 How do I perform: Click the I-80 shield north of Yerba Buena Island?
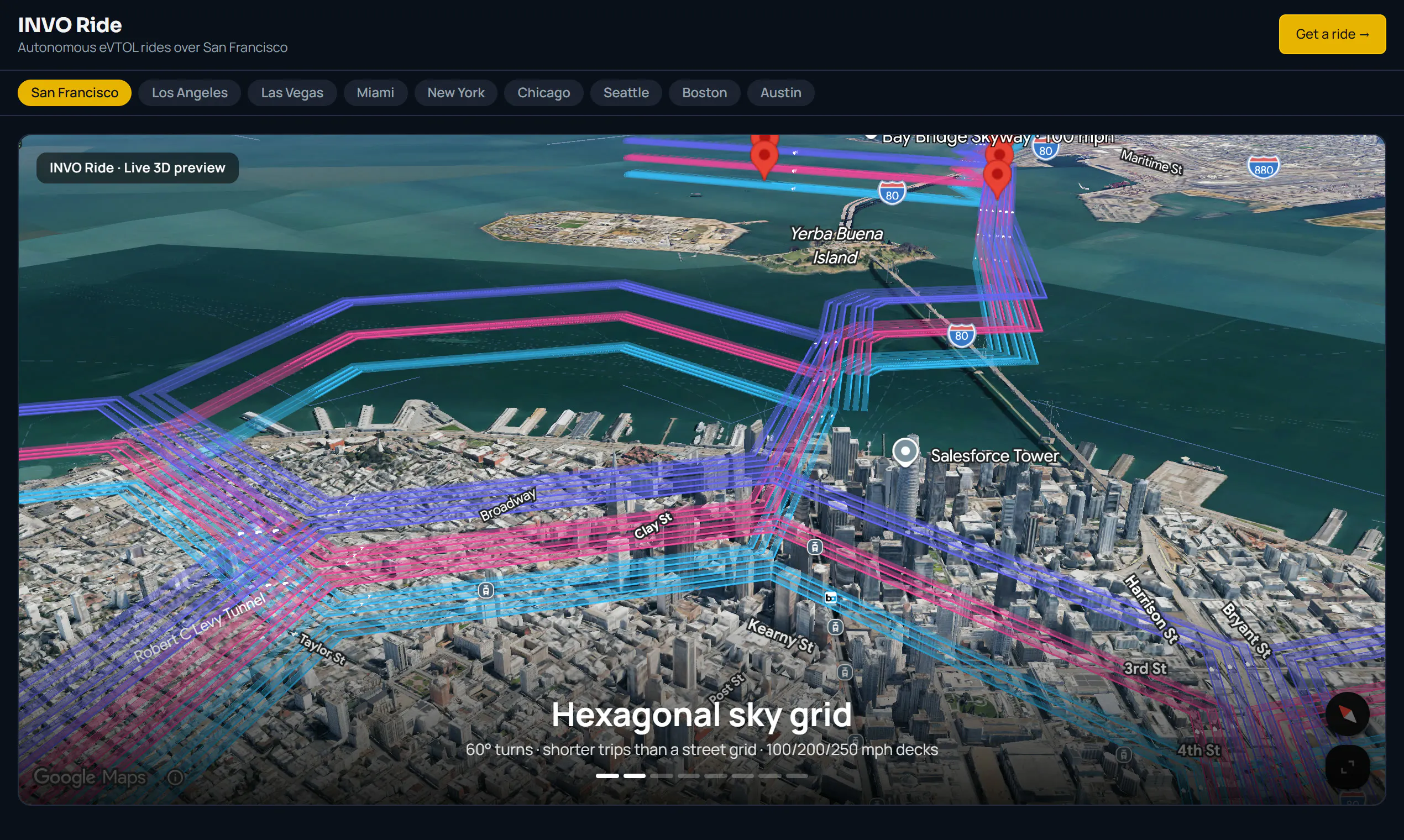(892, 193)
